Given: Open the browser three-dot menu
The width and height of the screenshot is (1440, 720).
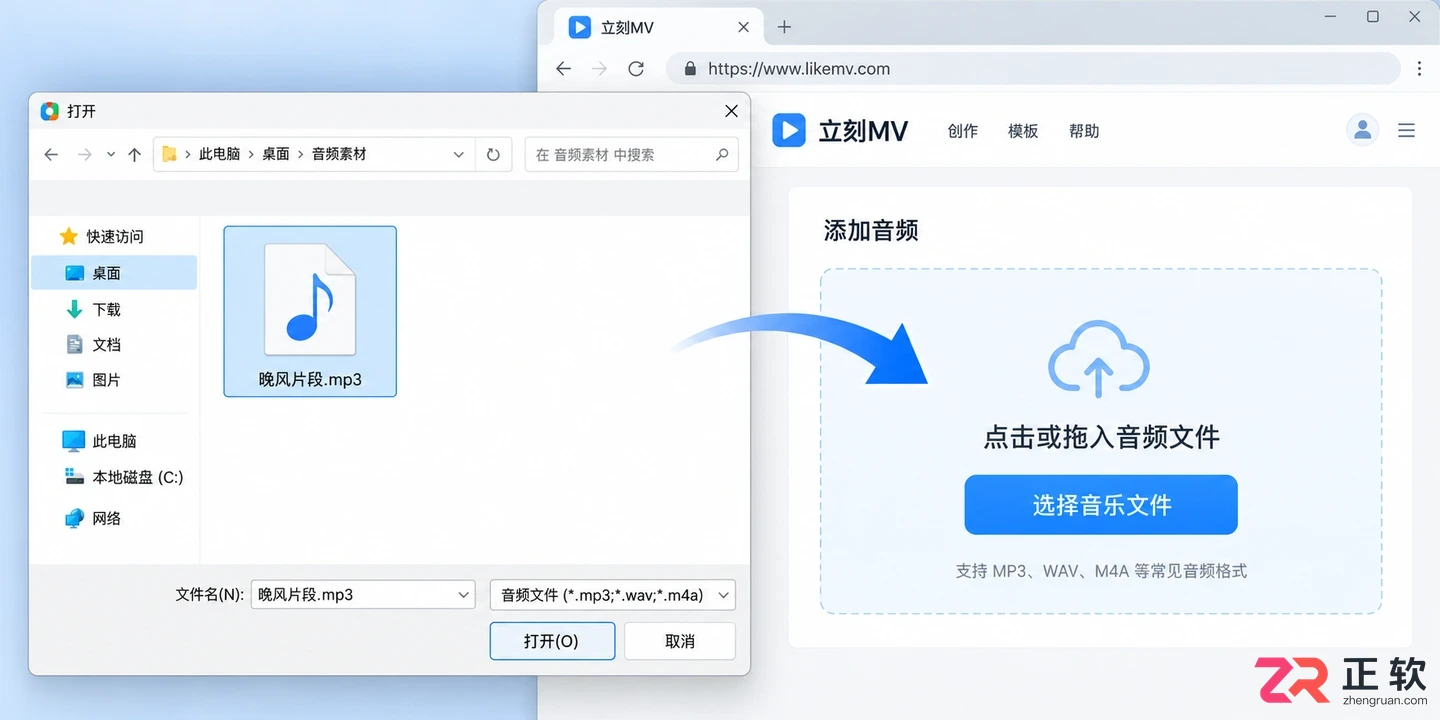Looking at the screenshot, I should (x=1420, y=69).
